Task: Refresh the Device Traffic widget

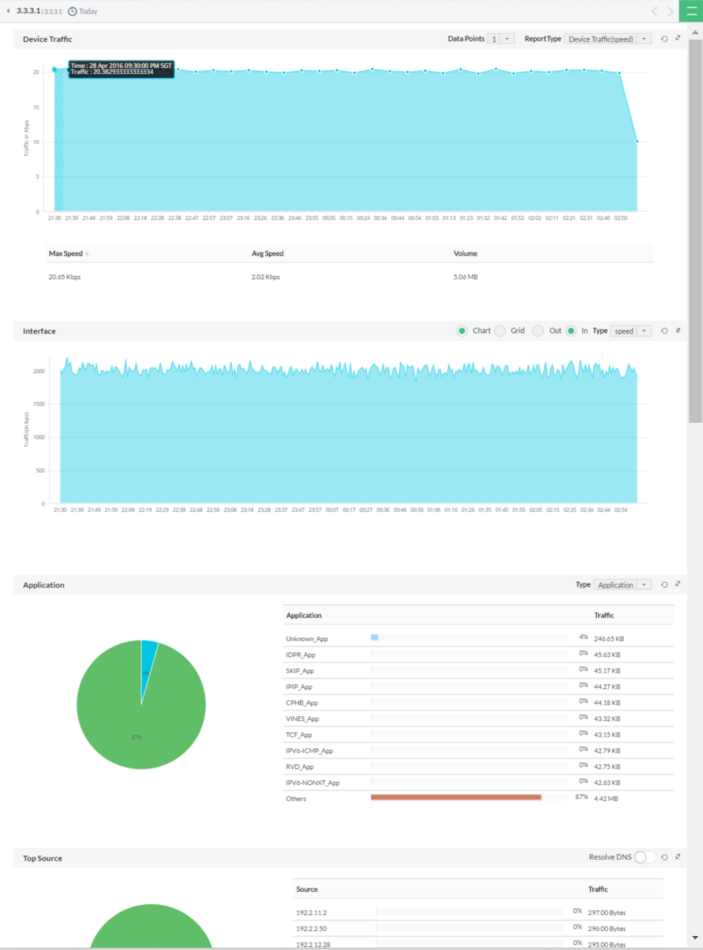Action: [664, 39]
